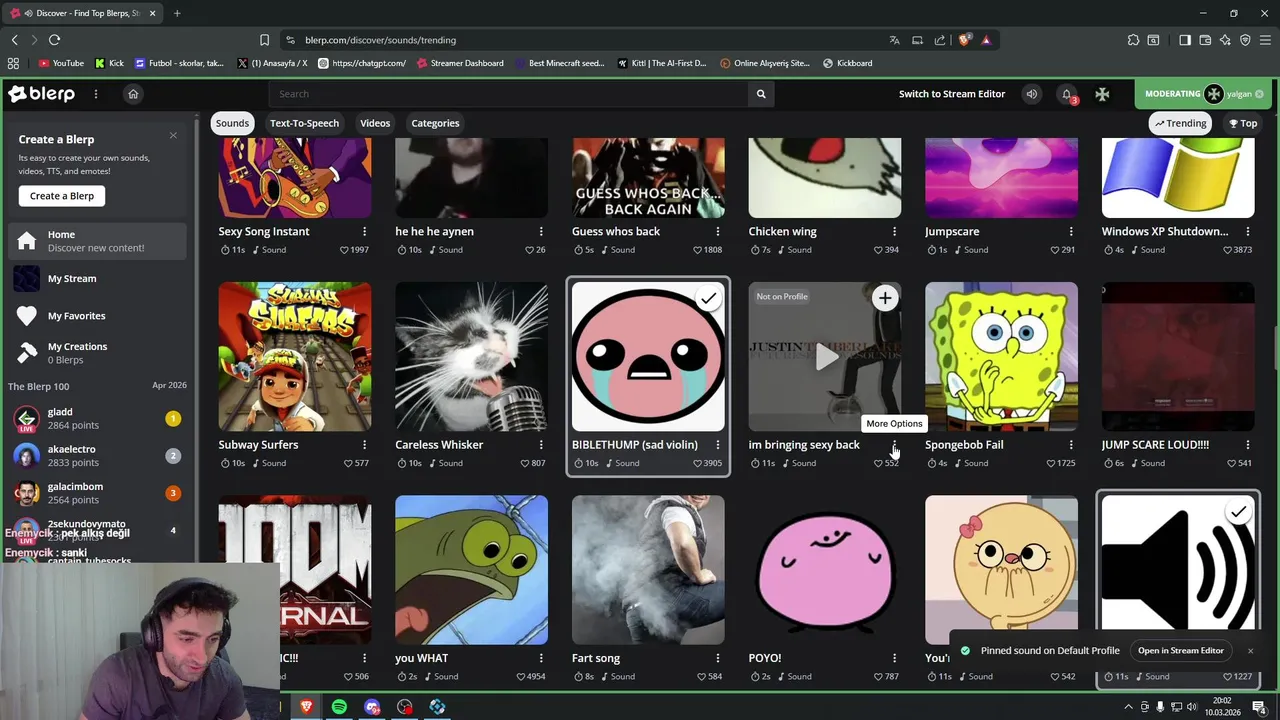Like JUMP SCARE LOUD via the 541 heart
Screen dimensions: 1280x720
1239,463
